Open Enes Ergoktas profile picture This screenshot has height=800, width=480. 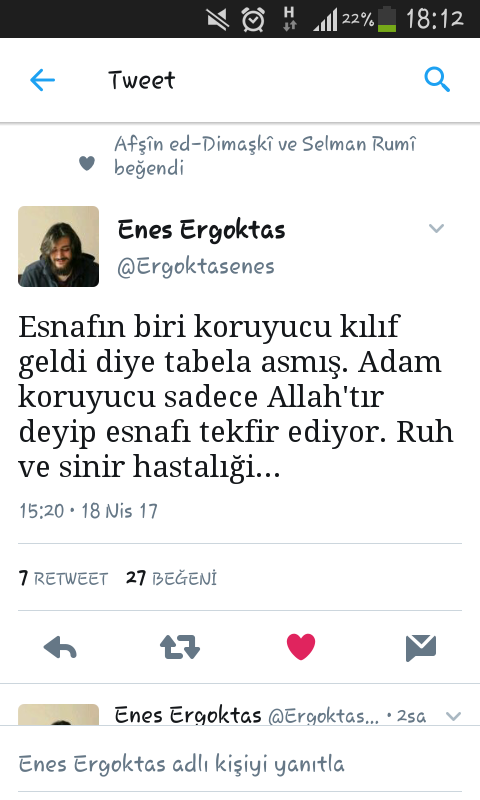[59, 246]
